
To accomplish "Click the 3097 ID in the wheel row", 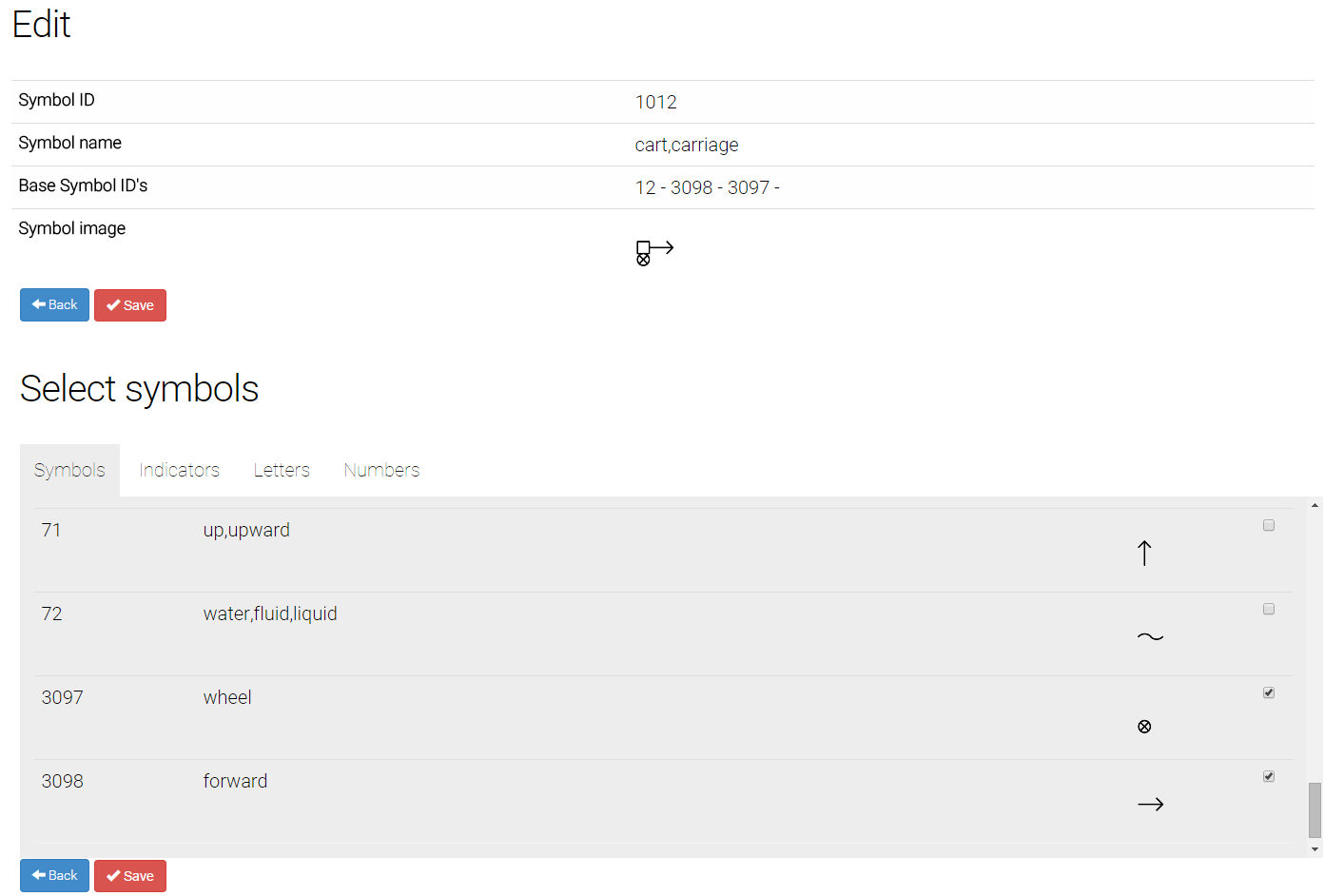I will [x=63, y=697].
